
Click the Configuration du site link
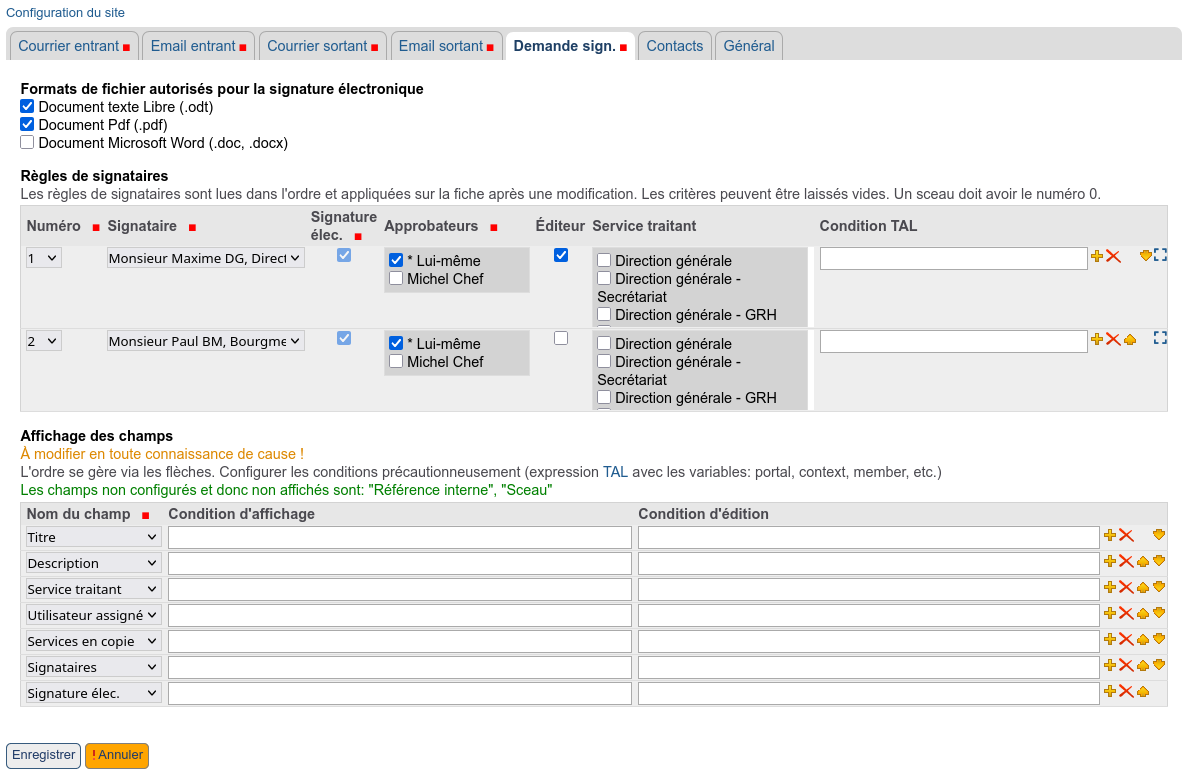[x=65, y=13]
